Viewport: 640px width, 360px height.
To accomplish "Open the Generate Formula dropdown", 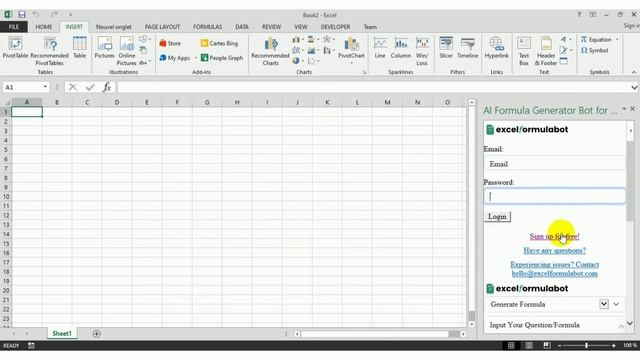I will (604, 304).
